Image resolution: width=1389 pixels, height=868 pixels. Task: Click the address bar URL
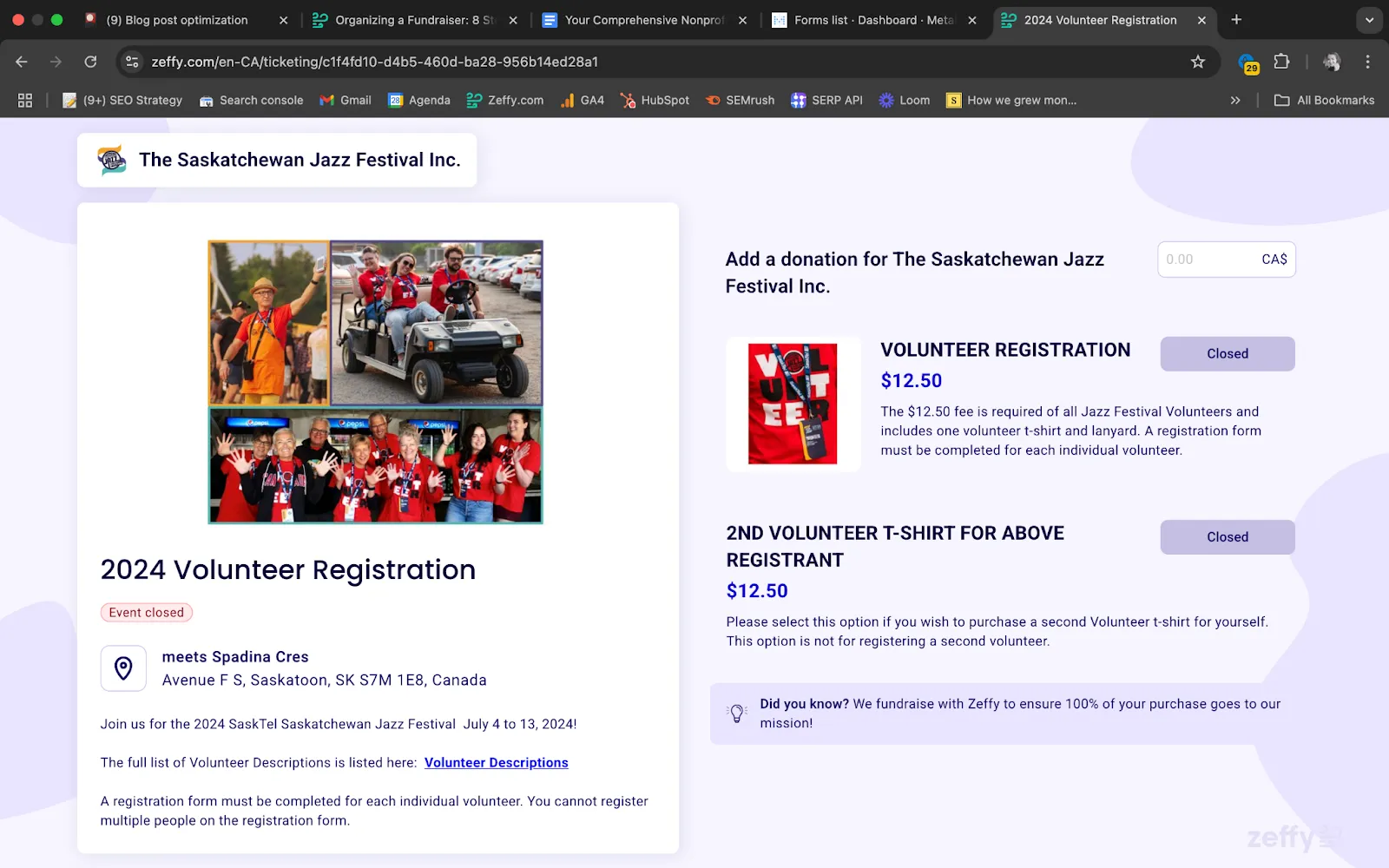(x=374, y=62)
